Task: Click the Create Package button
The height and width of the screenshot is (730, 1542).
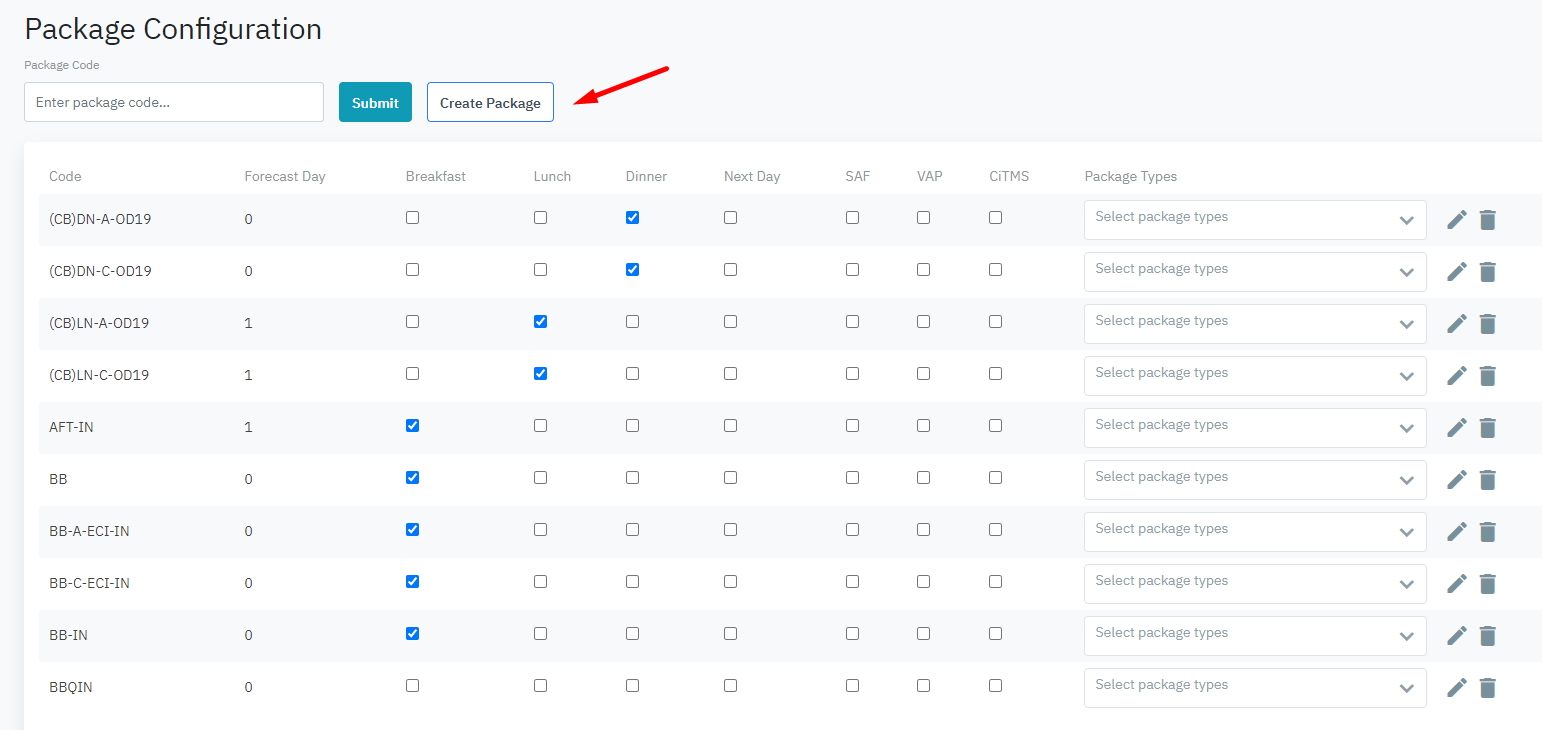Action: (490, 102)
